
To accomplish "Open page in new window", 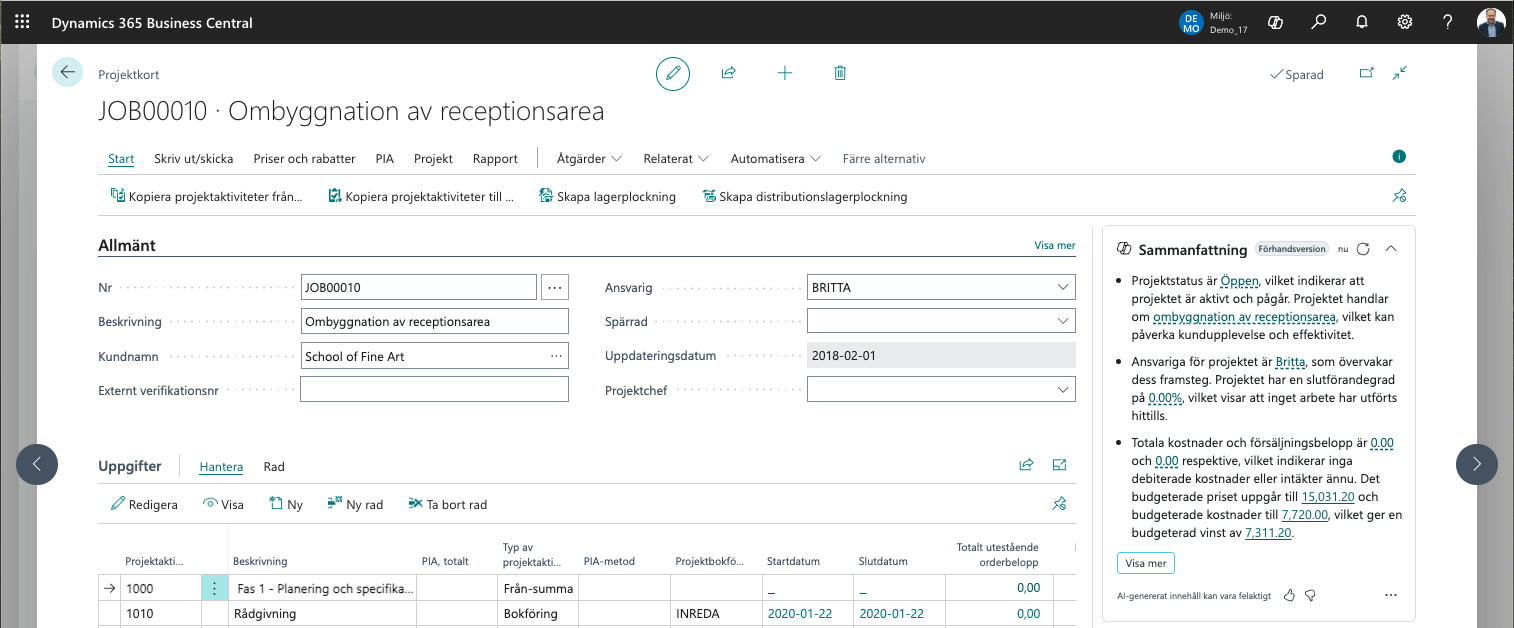I will (x=1367, y=73).
